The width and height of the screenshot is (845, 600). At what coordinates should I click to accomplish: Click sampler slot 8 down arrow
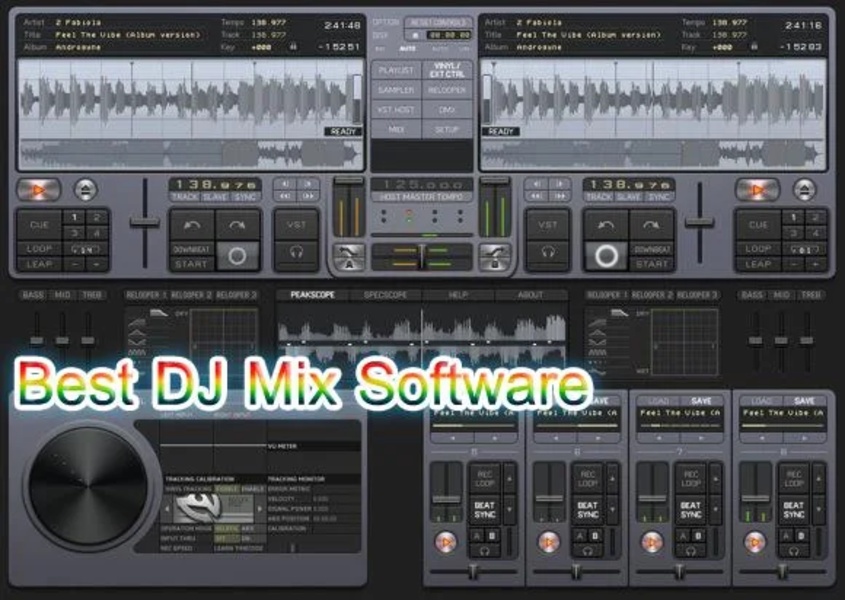(819, 509)
